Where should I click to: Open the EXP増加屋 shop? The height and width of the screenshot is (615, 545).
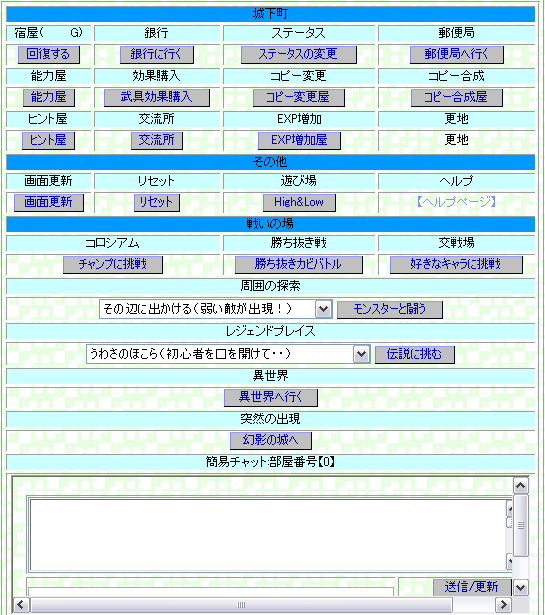point(299,140)
